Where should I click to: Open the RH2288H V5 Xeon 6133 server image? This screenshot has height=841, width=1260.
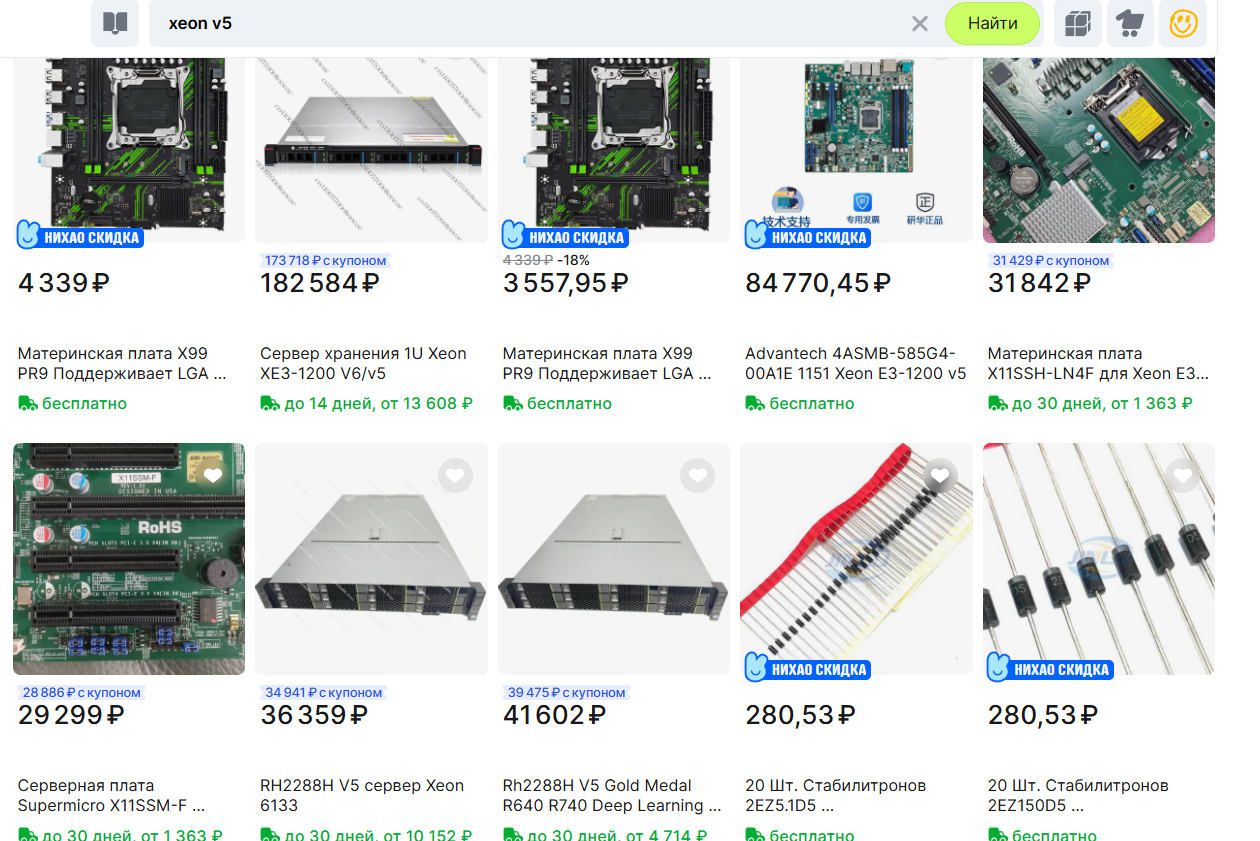[371, 559]
